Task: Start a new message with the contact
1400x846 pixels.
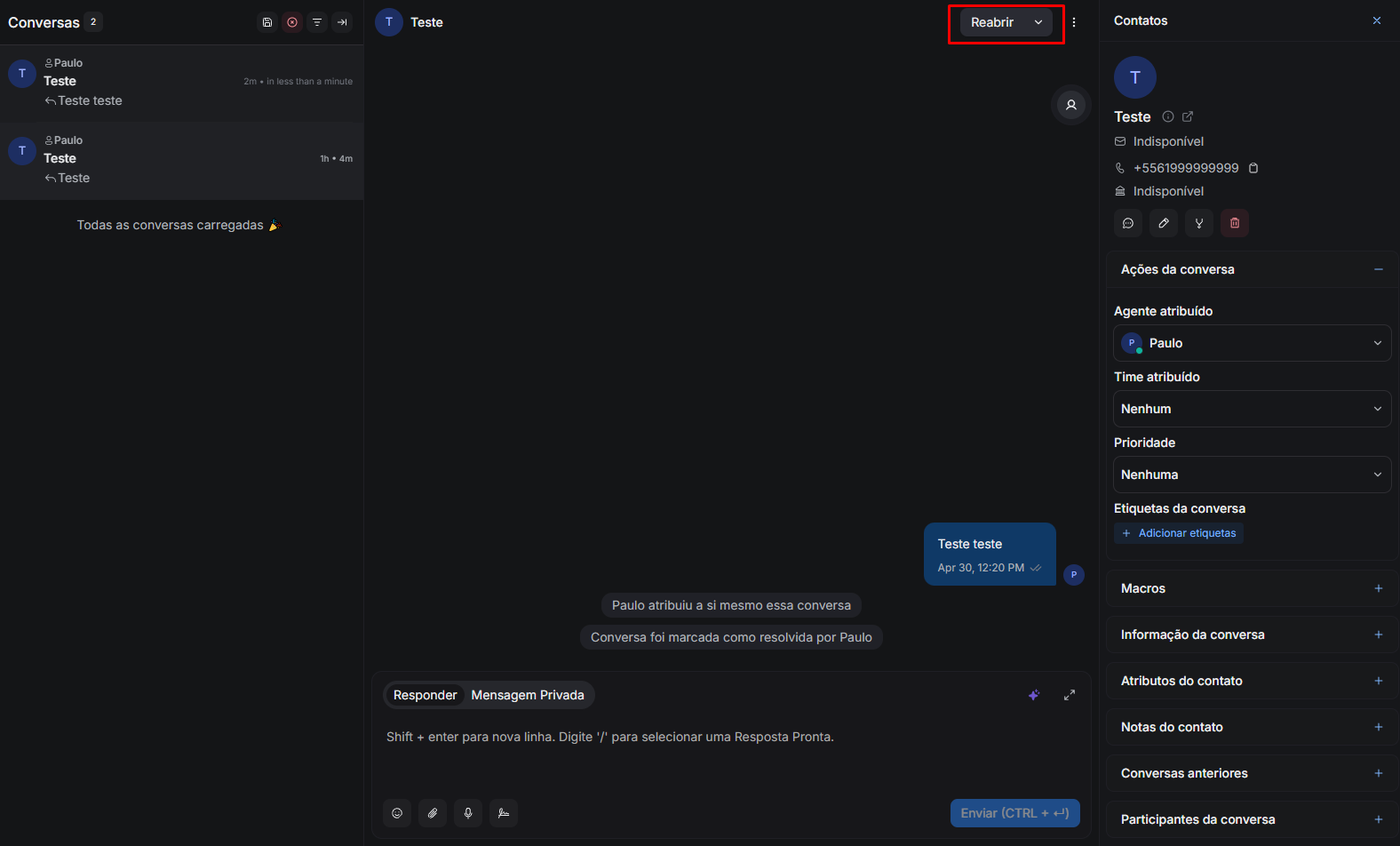Action: 1128,223
